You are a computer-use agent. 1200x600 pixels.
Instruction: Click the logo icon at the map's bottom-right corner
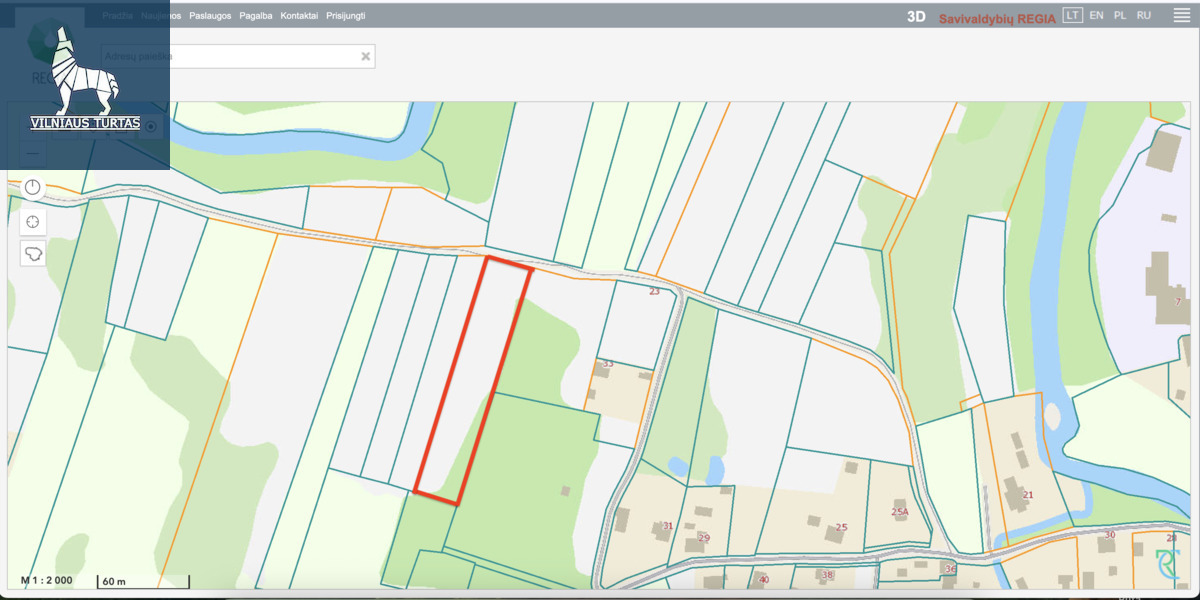pyautogui.click(x=1167, y=564)
